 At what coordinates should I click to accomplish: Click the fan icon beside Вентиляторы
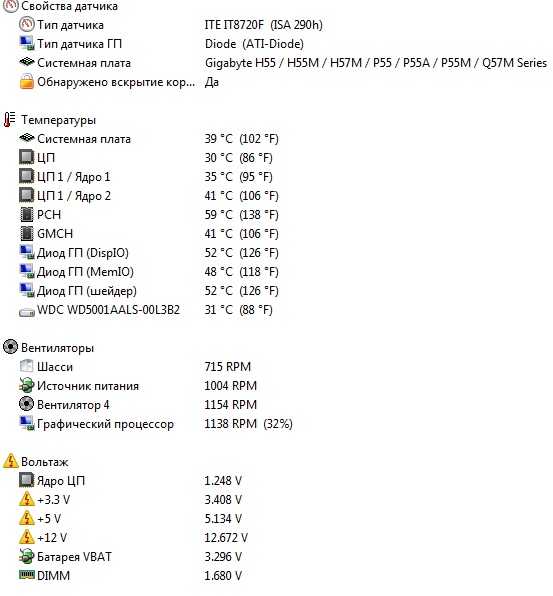pyautogui.click(x=11, y=347)
